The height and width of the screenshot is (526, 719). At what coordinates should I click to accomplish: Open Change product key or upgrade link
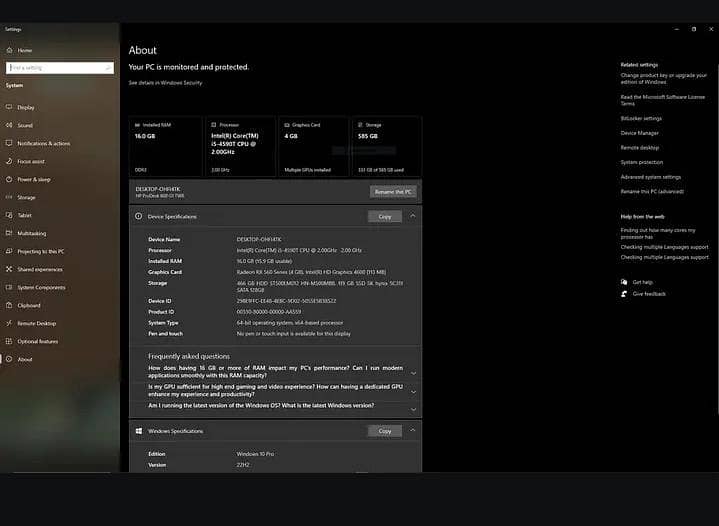tap(664, 78)
